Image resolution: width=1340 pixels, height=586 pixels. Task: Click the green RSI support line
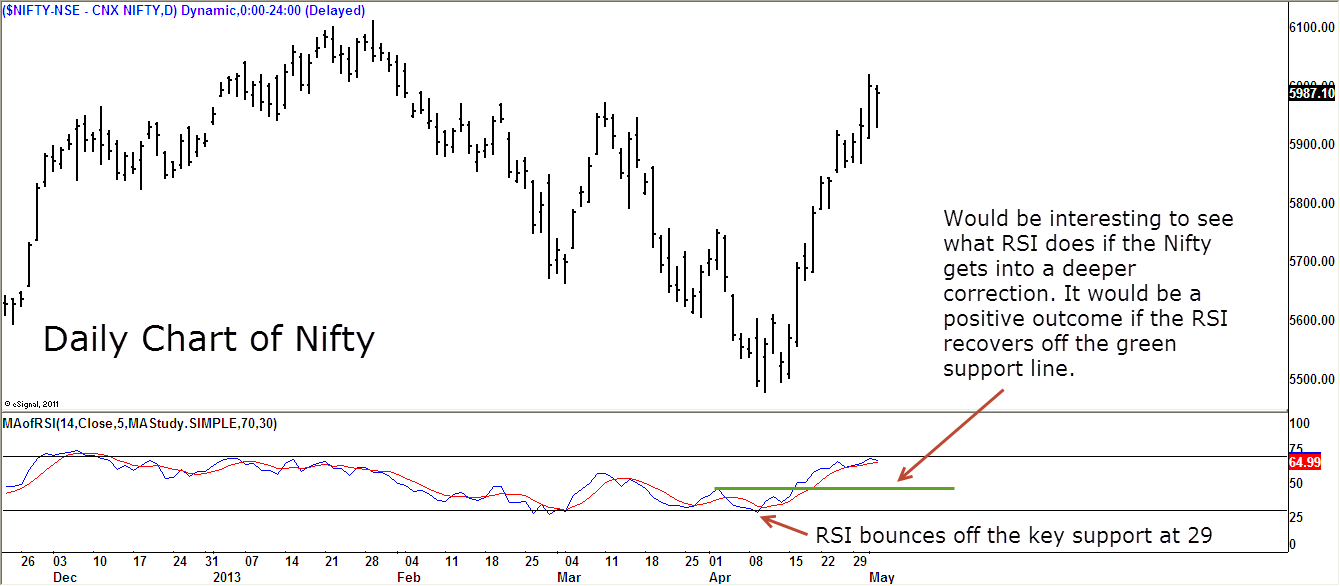833,488
